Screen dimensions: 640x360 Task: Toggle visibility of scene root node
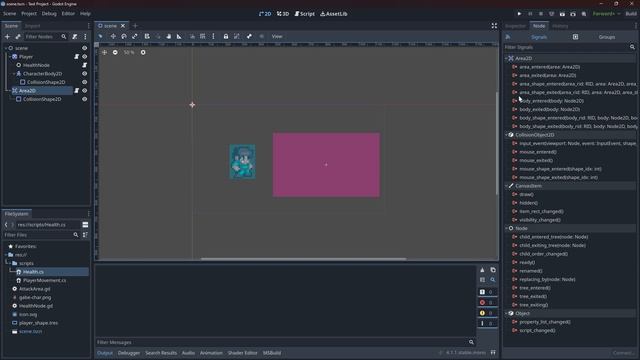coord(84,48)
